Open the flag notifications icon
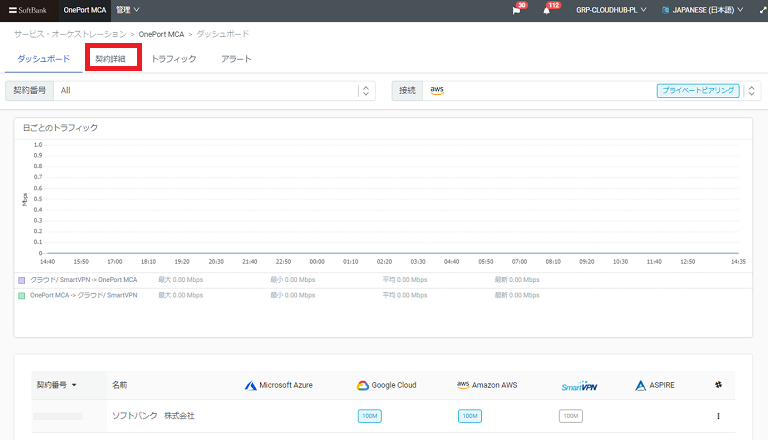The height and width of the screenshot is (440, 768). (517, 10)
